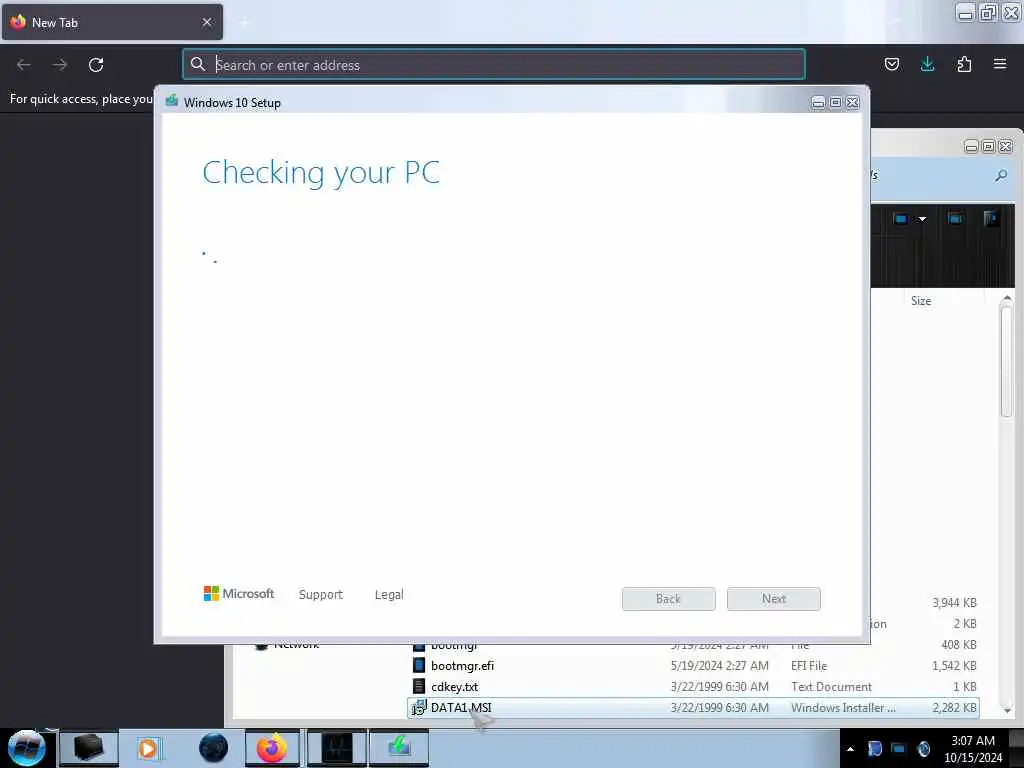This screenshot has height=768, width=1024.
Task: Open the black folder taskbar icon
Action: click(x=88, y=748)
